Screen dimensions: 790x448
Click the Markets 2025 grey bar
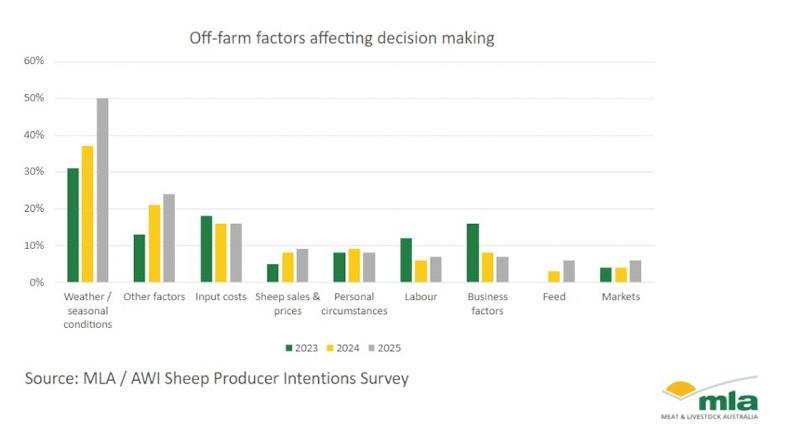coord(636,271)
